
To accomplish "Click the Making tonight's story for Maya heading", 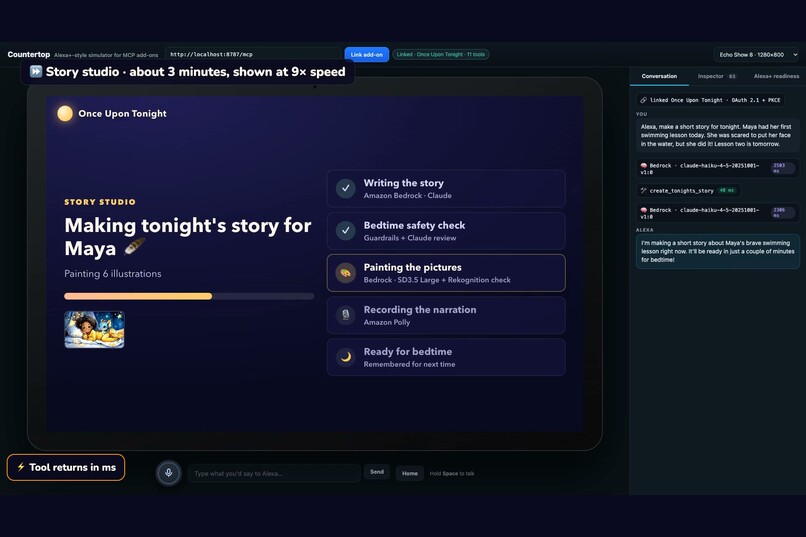I will [188, 236].
